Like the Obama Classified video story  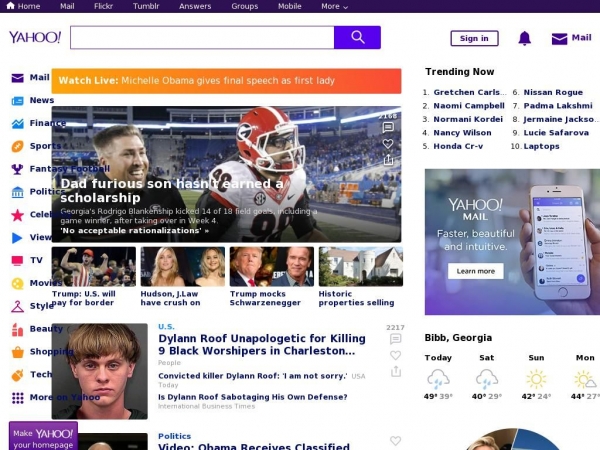click(395, 440)
